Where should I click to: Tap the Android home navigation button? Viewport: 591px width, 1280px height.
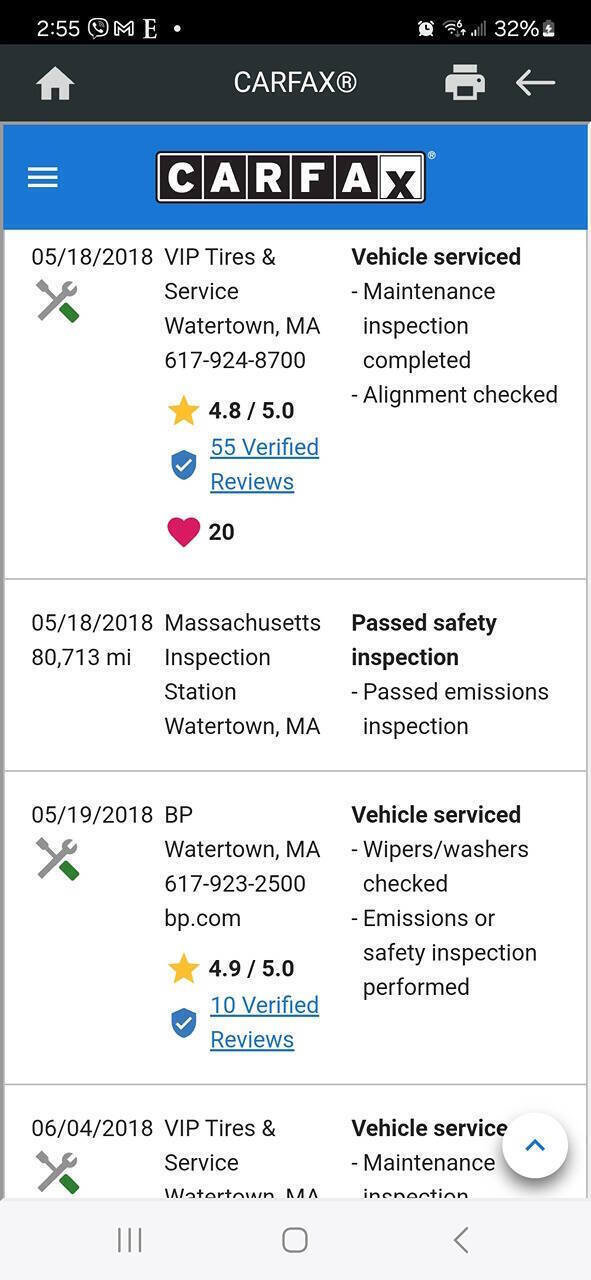tap(295, 1240)
